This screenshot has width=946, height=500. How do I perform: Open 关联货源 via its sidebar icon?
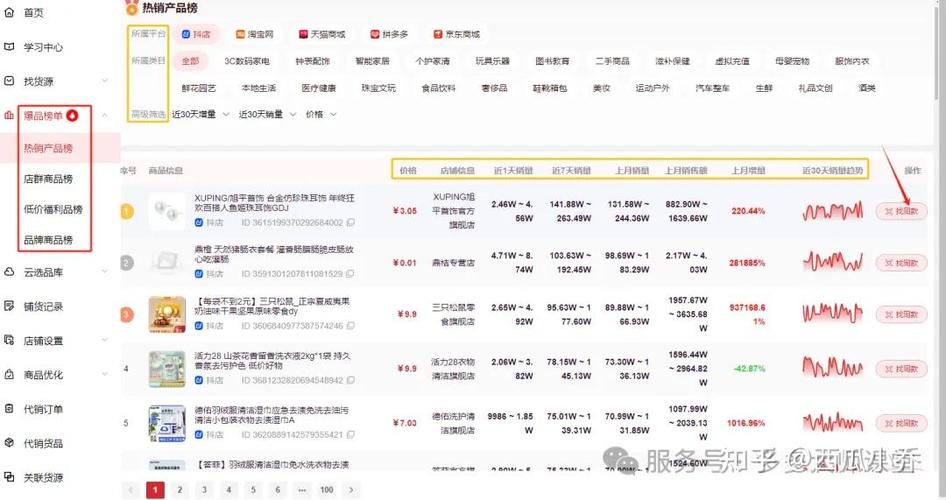point(9,476)
